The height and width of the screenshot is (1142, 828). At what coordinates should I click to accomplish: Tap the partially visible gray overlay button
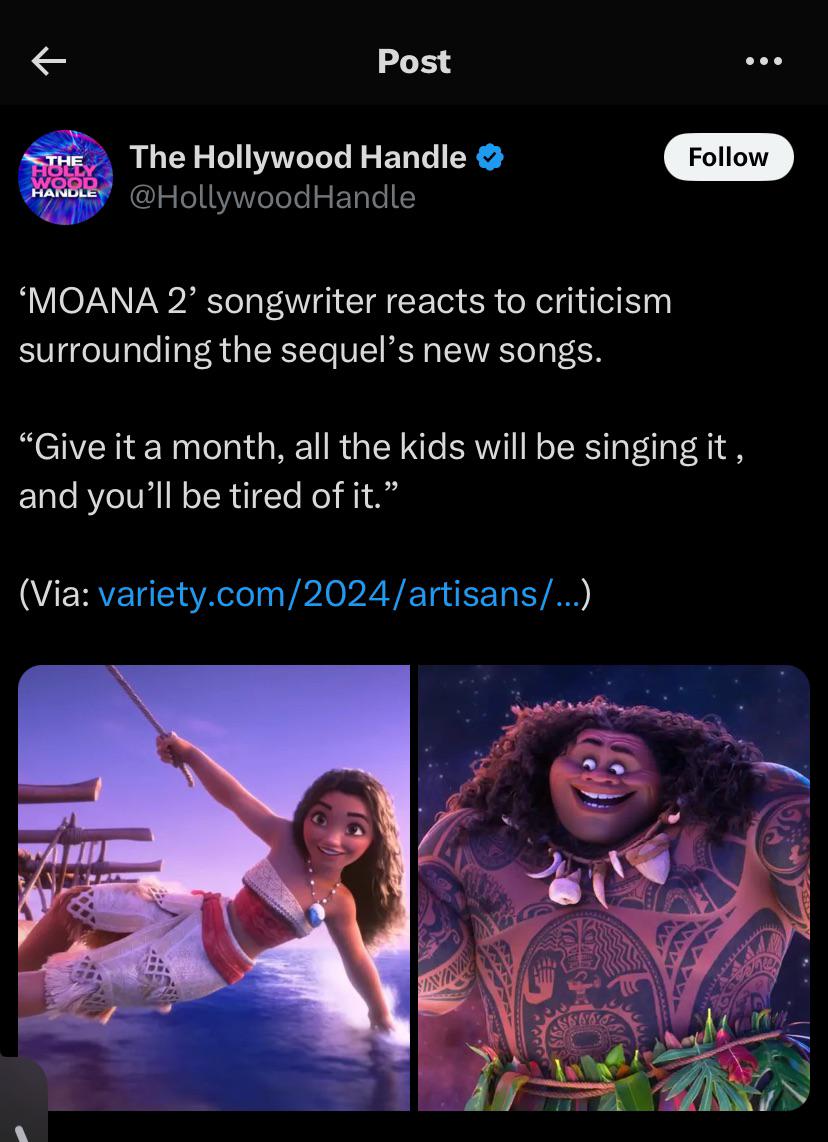[22, 1100]
